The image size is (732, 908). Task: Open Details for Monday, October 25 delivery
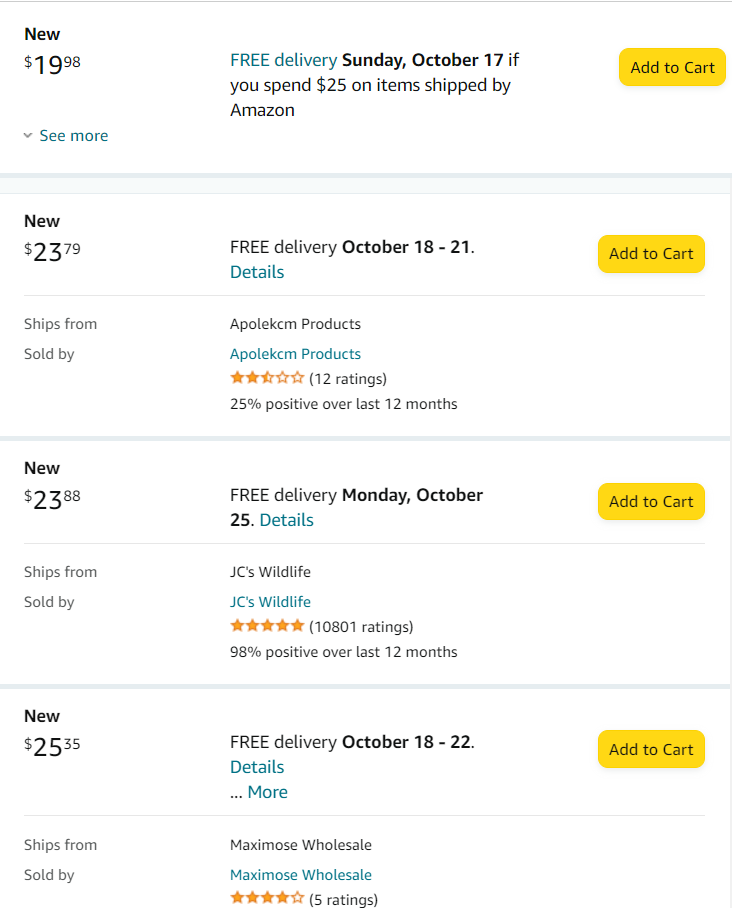286,520
